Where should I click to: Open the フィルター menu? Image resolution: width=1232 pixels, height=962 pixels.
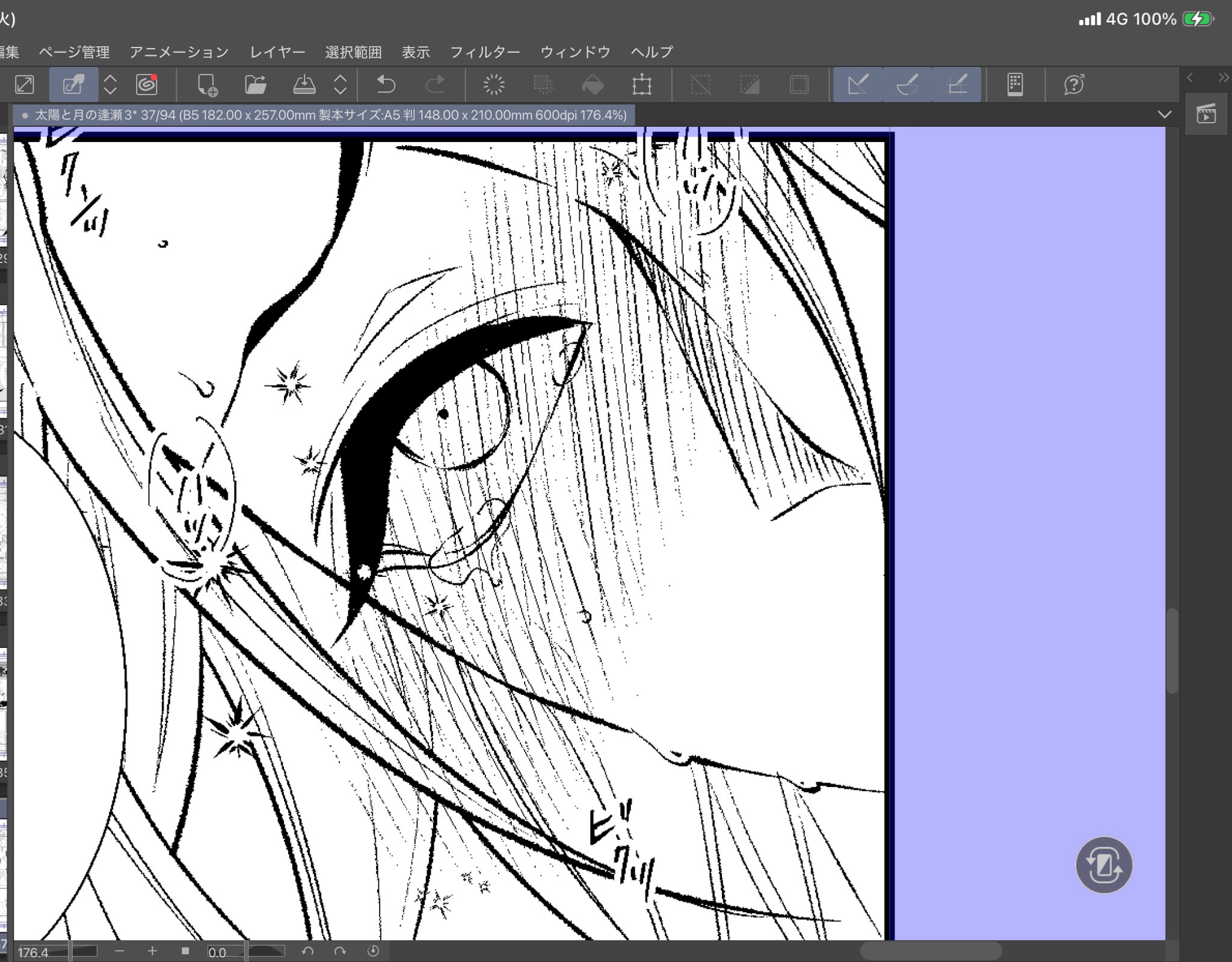[x=485, y=52]
